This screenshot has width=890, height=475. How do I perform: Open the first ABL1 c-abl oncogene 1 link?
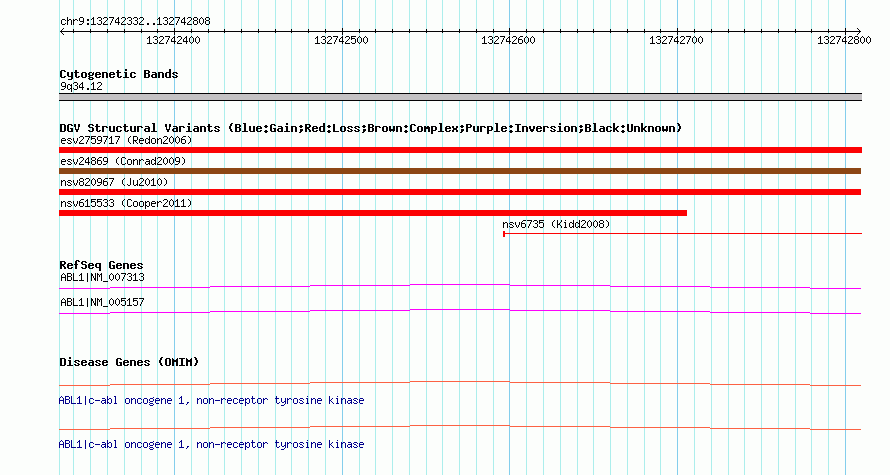click(x=211, y=401)
